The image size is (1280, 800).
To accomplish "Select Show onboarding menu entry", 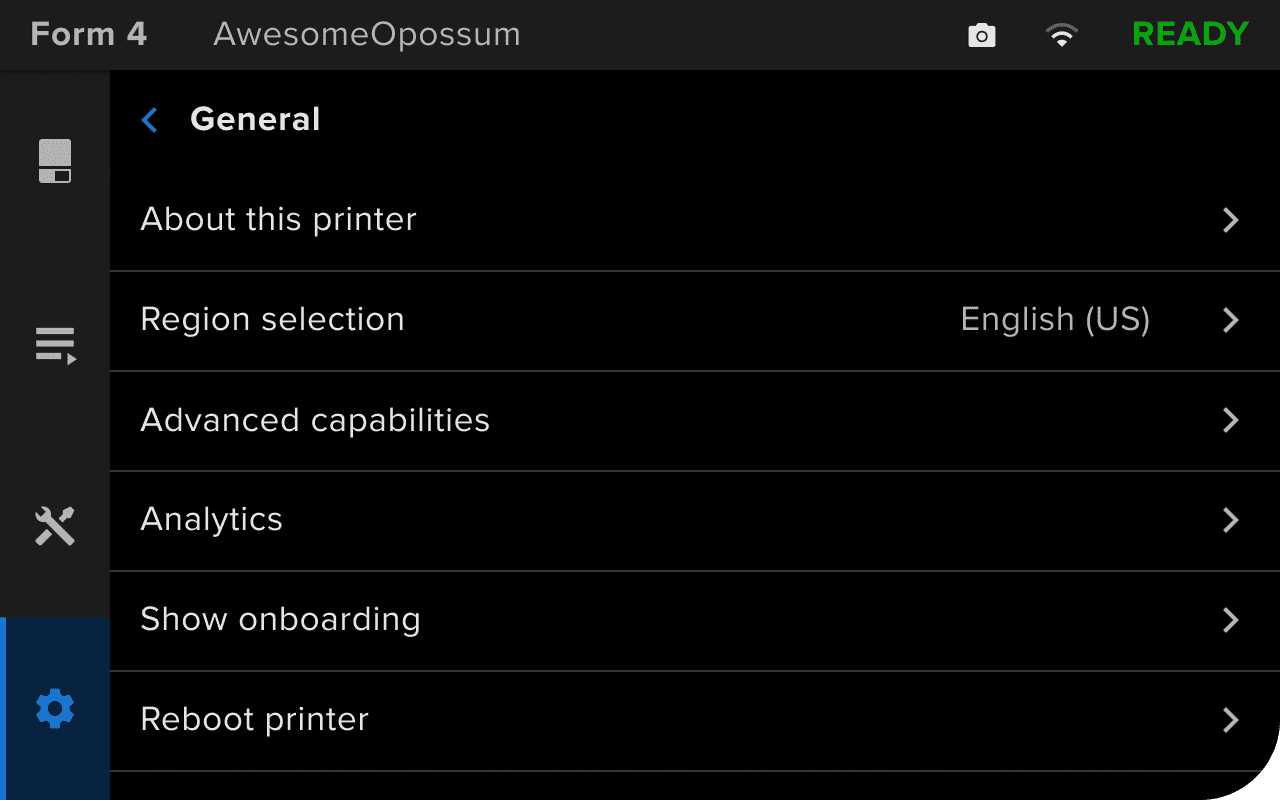I will pos(280,620).
